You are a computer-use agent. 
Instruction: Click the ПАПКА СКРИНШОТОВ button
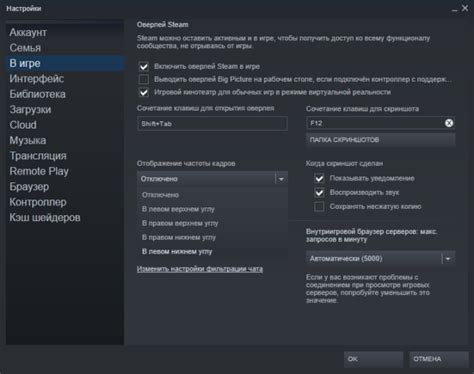(x=380, y=140)
